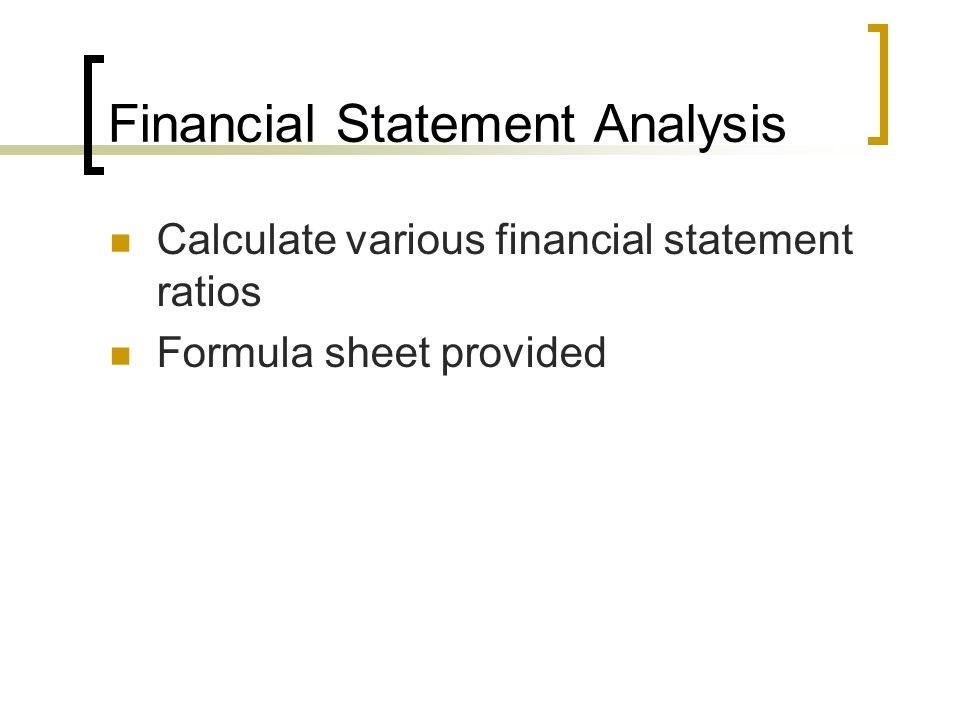Click the gold right bracket decoration
The width and height of the screenshot is (960, 720).
point(878,84)
